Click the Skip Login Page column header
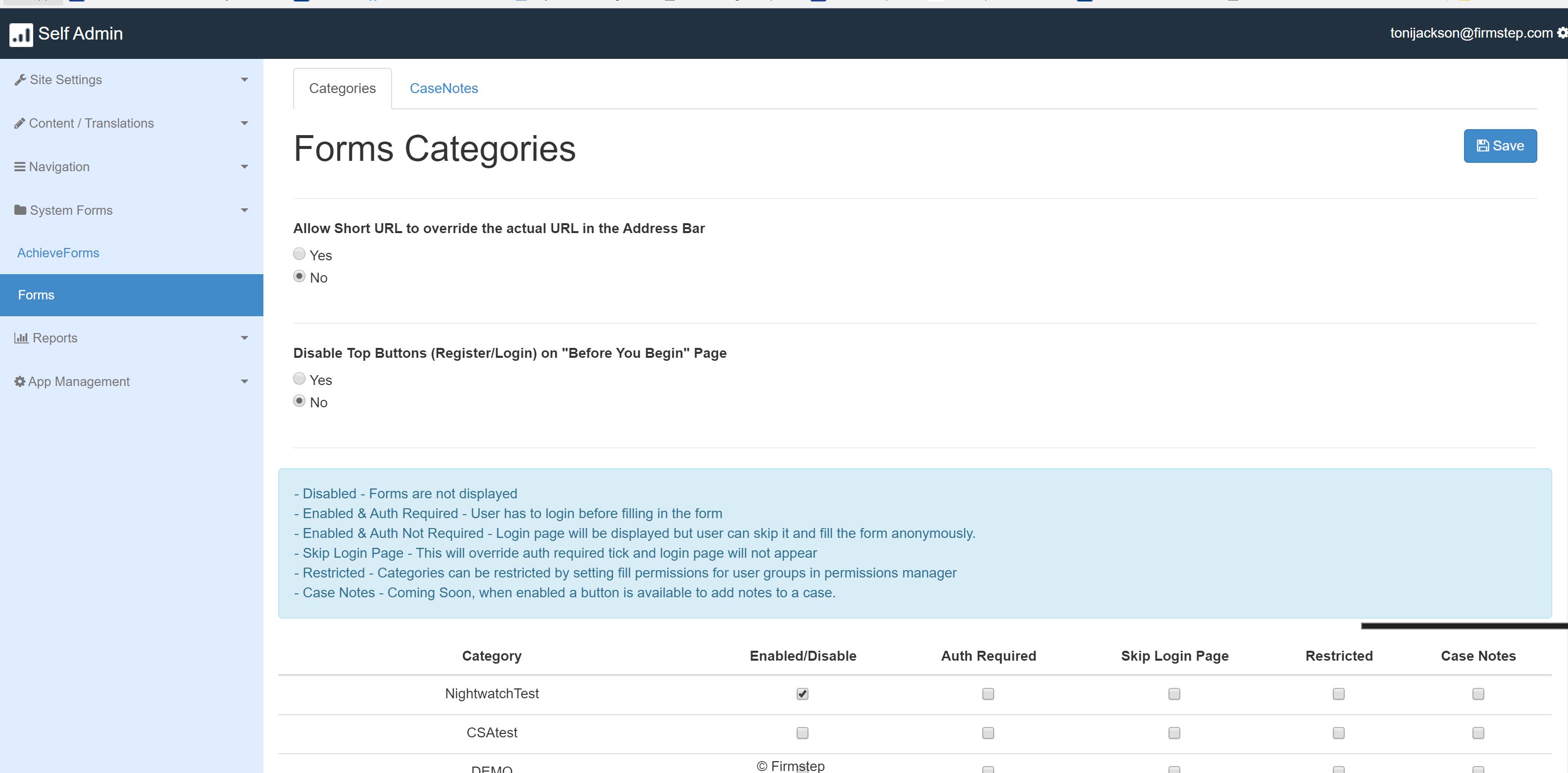The image size is (1568, 773). 1175,656
